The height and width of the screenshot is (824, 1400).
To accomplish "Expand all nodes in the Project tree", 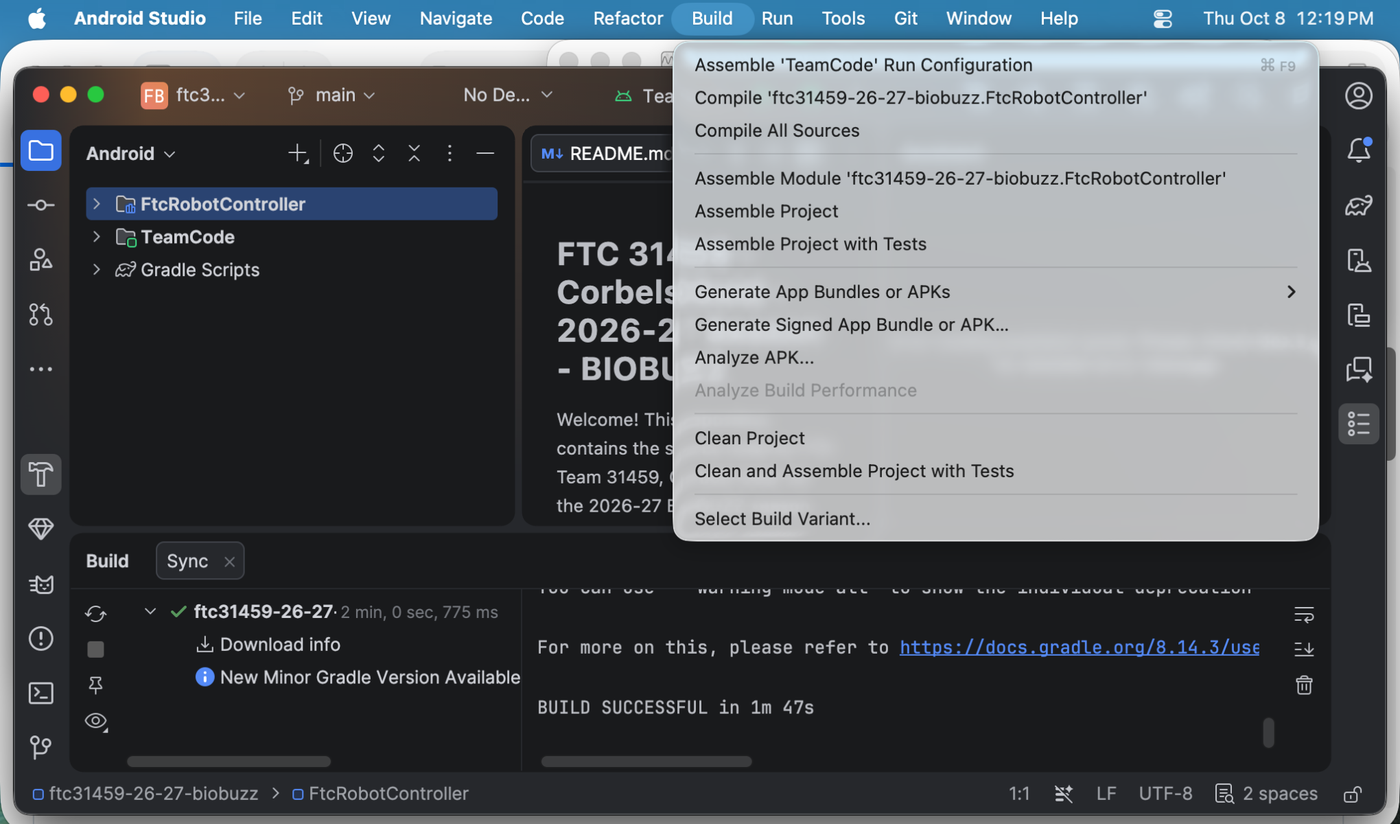I will [379, 153].
